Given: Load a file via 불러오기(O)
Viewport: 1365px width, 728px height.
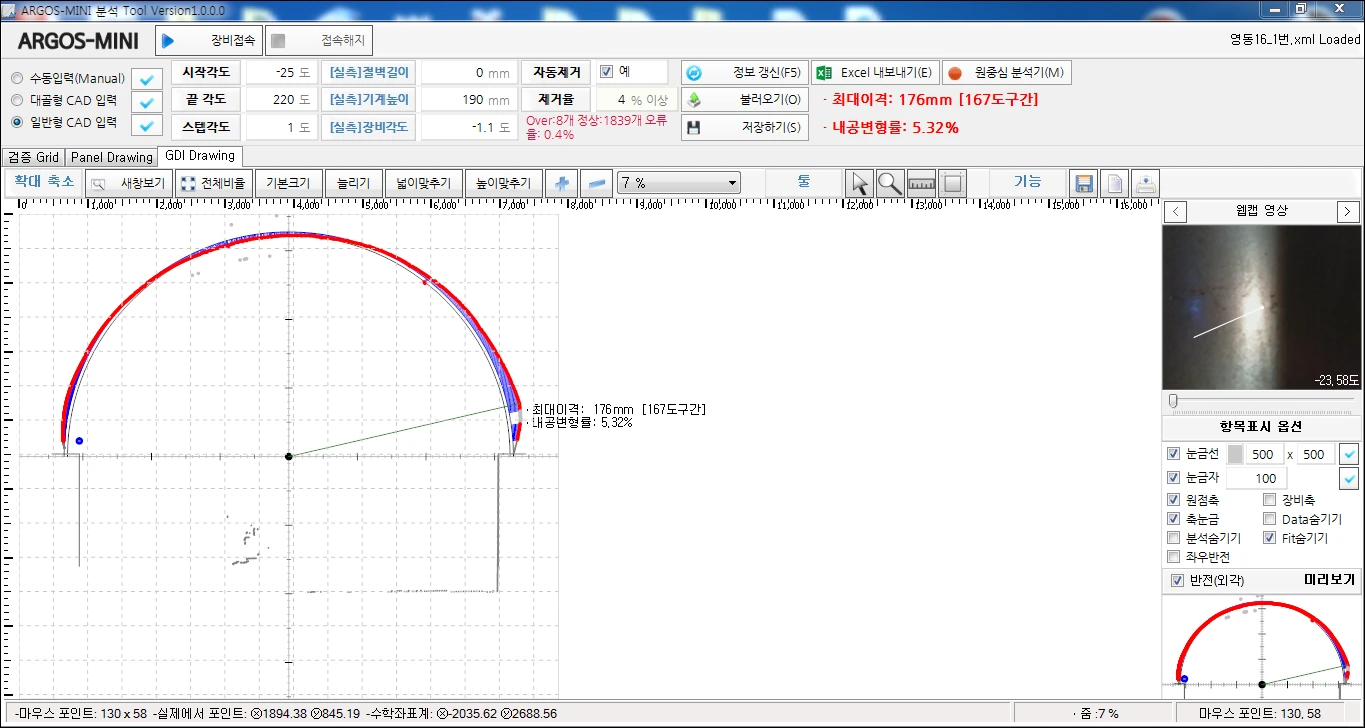Looking at the screenshot, I should 745,100.
